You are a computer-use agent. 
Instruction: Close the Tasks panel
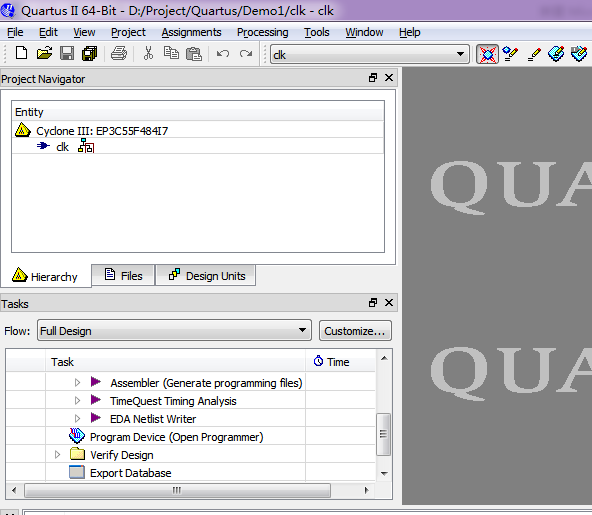(x=389, y=303)
